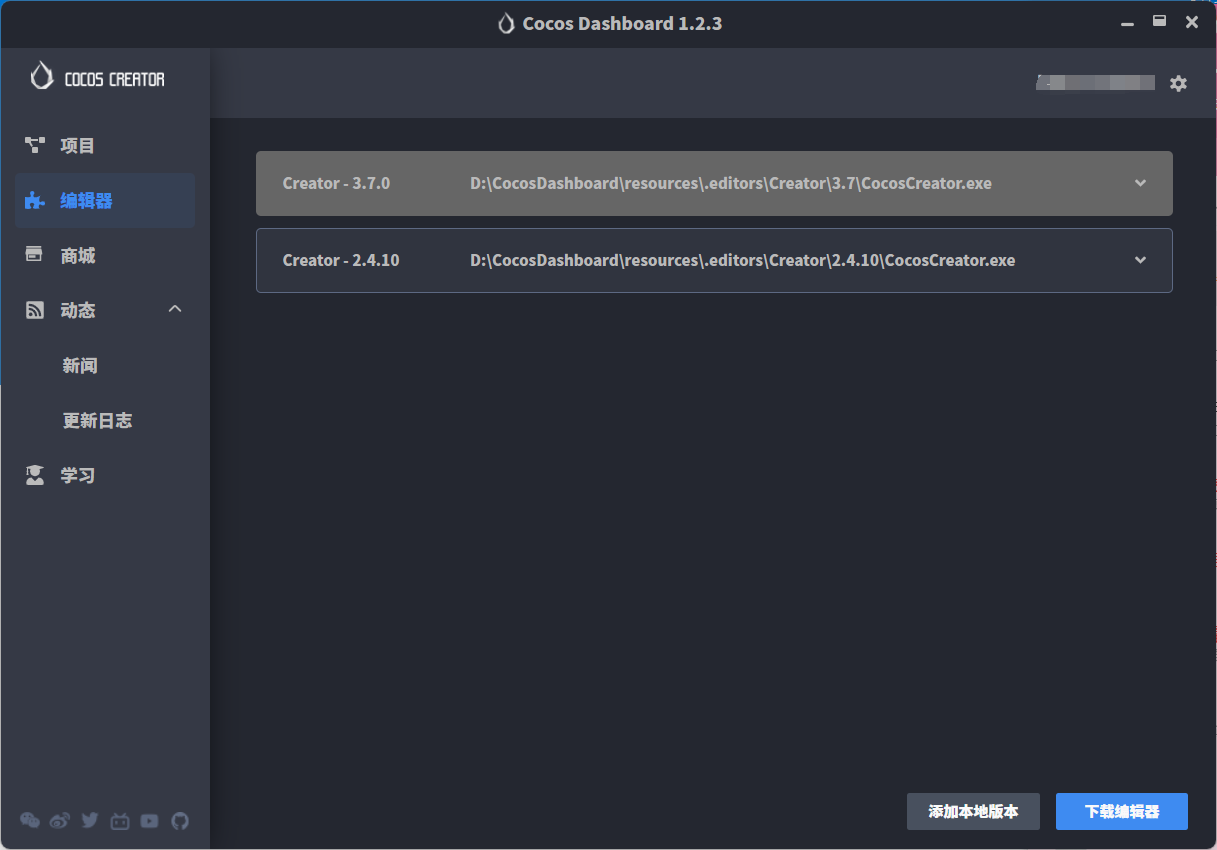Select the Creator - 3.7.0 label
The image size is (1217, 850).
(336, 184)
